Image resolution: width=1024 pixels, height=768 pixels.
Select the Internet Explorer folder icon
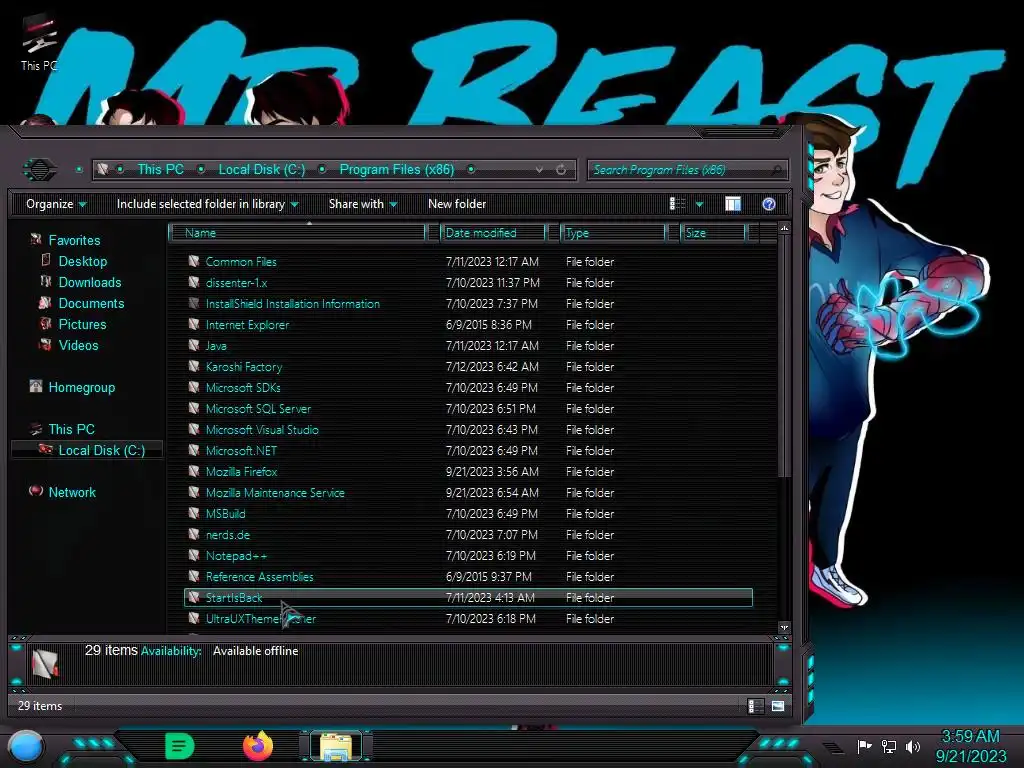click(x=194, y=324)
